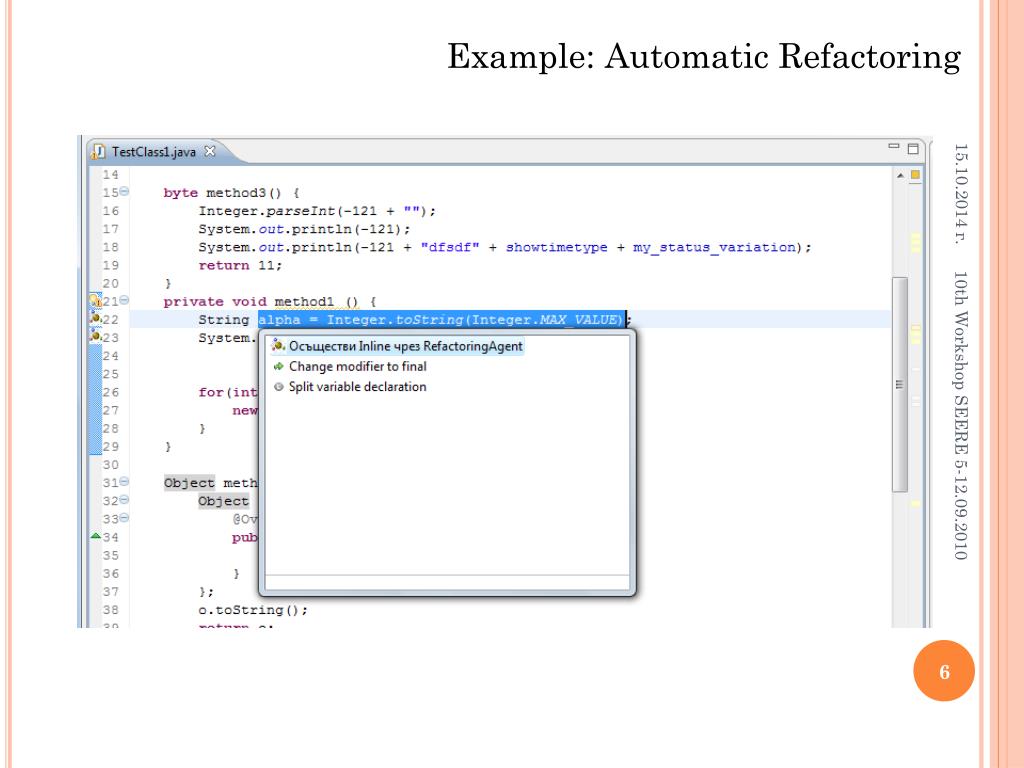
Task: Select the TestClass1.java tab
Action: click(x=153, y=152)
